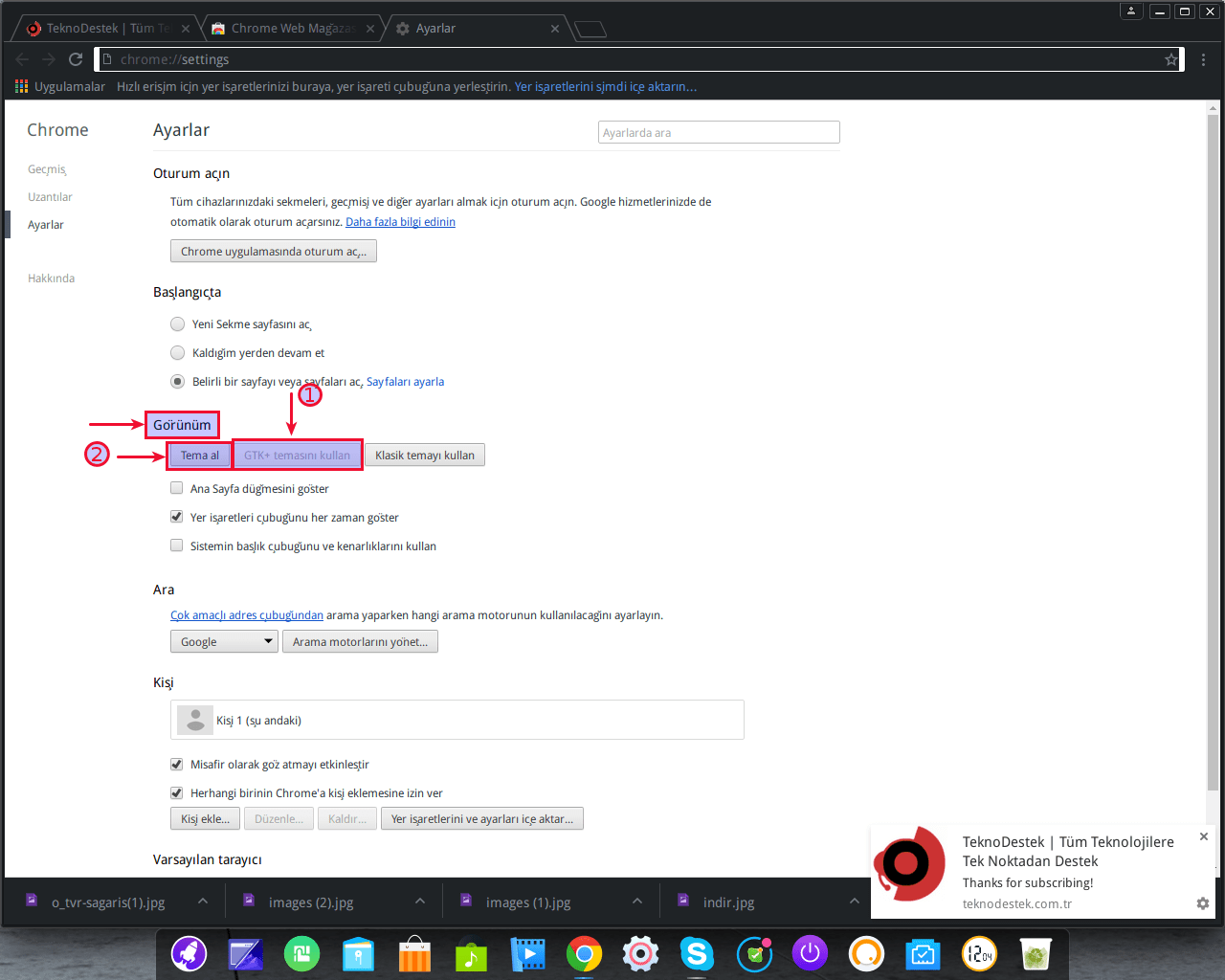Launch Skype from the dock
Screen dimensions: 1225x980
(697, 953)
